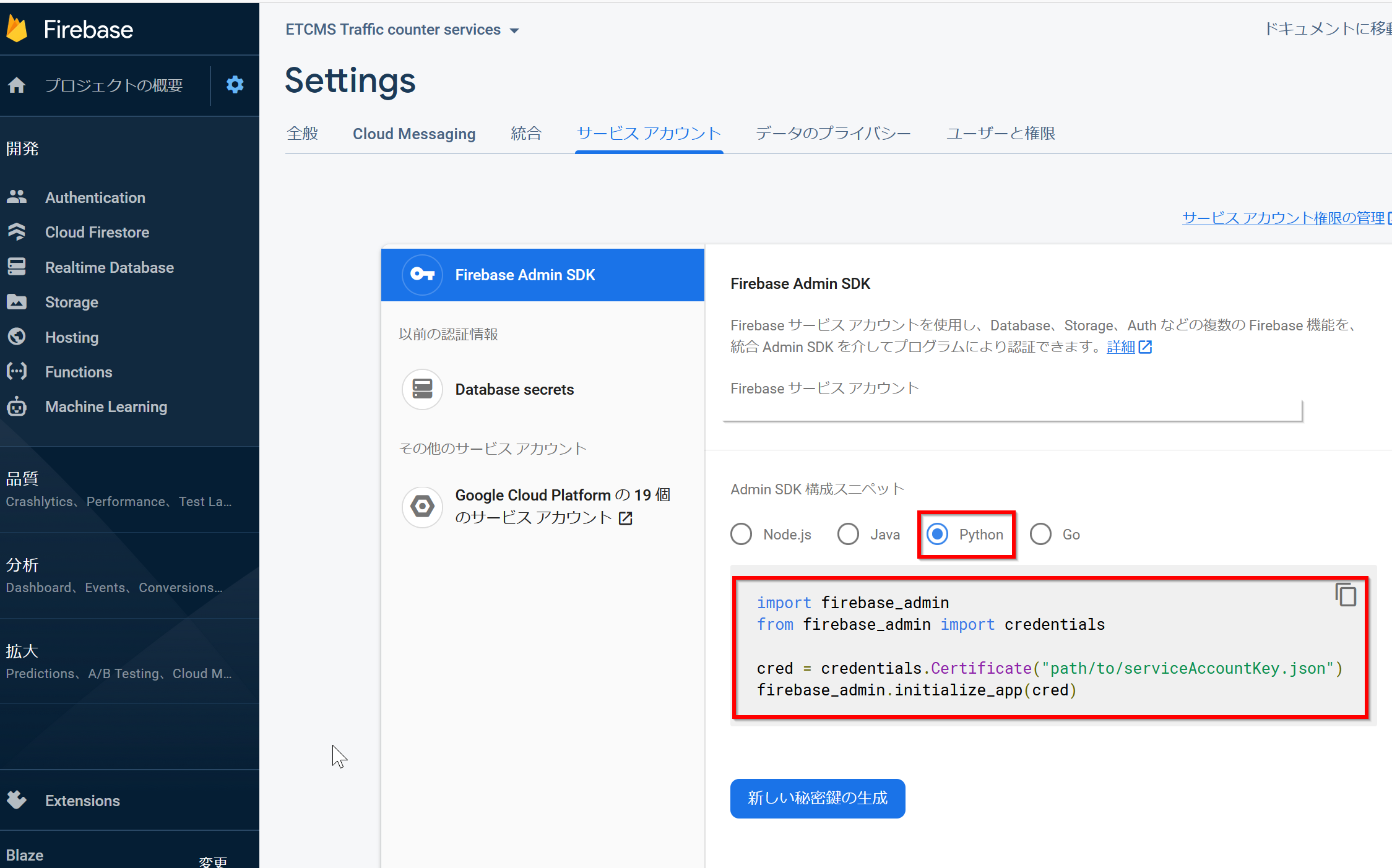Viewport: 1392px width, 868px height.
Task: Switch to the データのプライバシー tab
Action: pos(833,133)
